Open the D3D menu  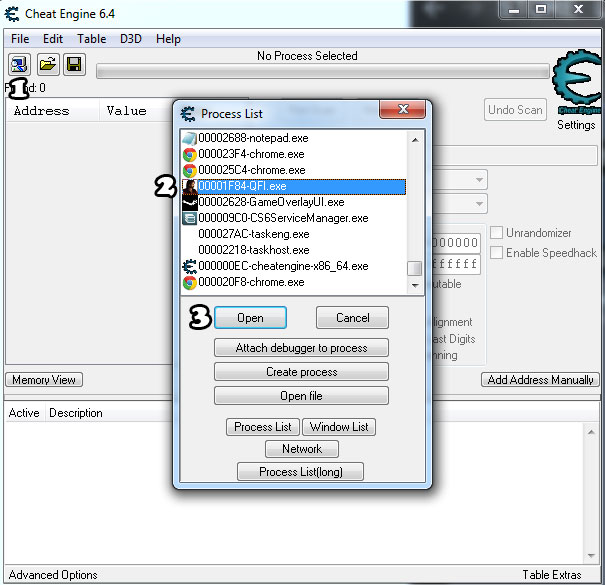(131, 39)
